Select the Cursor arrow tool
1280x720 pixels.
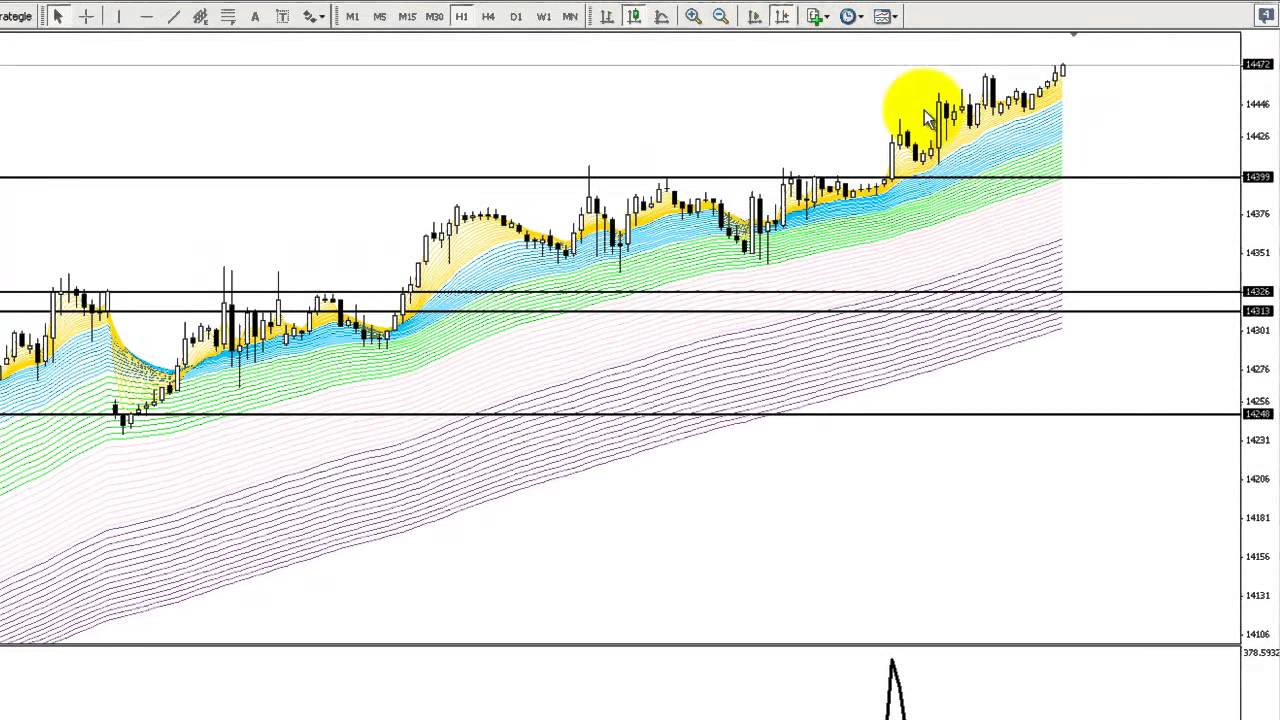[x=58, y=16]
